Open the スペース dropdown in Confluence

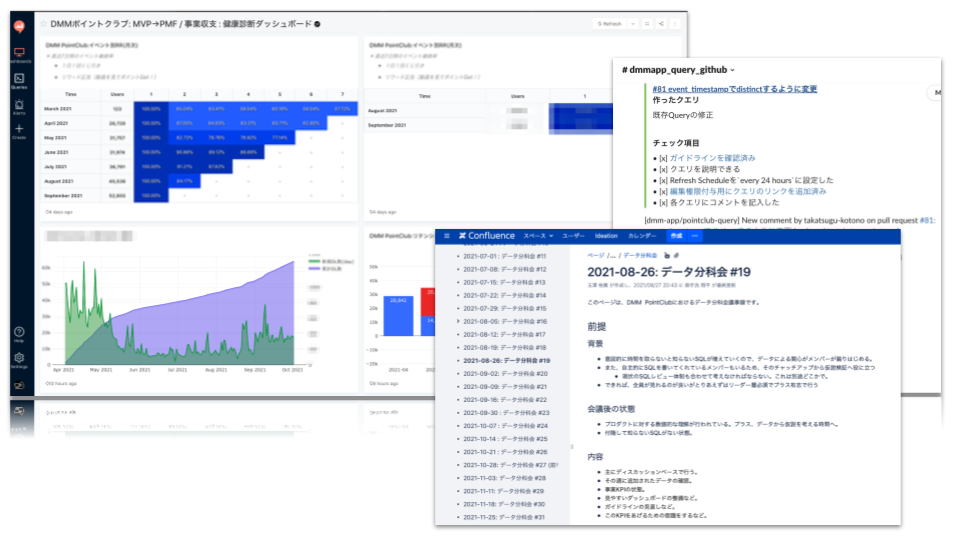[x=538, y=236]
